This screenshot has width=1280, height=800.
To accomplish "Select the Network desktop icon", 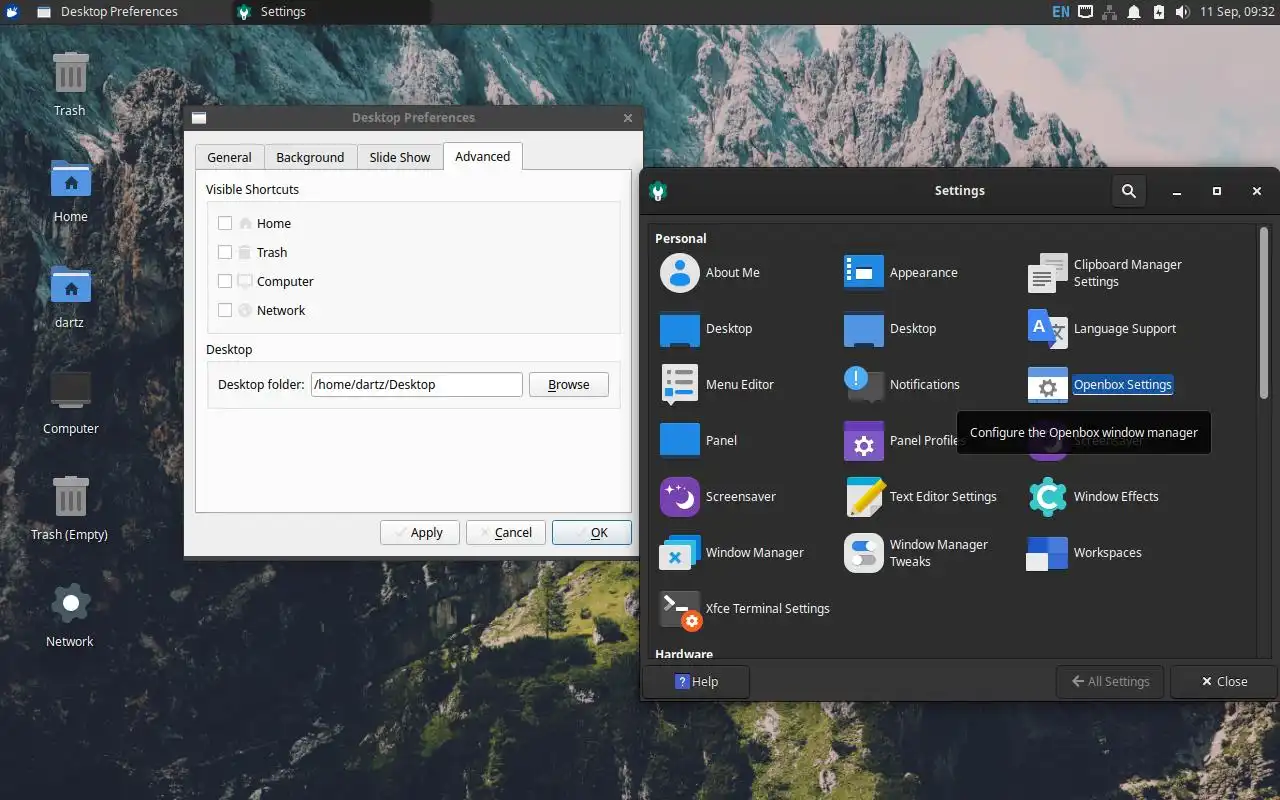I will [x=70, y=616].
